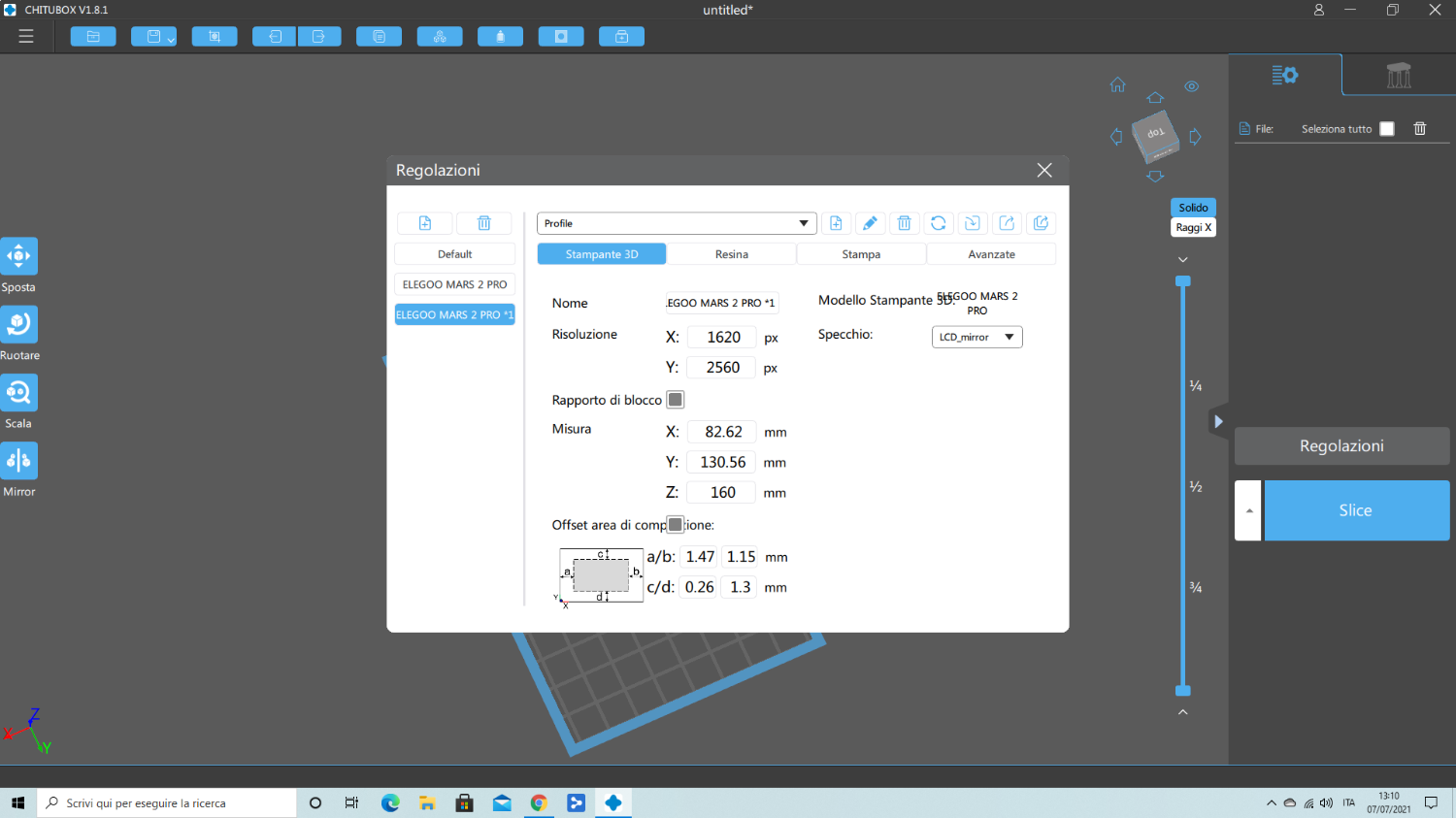This screenshot has width=1456, height=818.
Task: Select the Default printer entry
Action: tap(454, 254)
